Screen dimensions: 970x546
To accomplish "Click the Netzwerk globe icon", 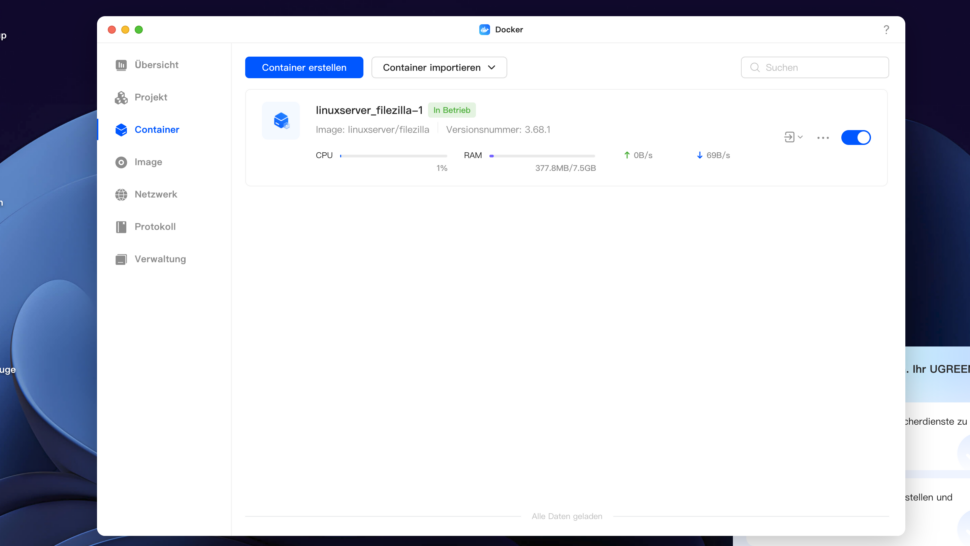I will pos(121,194).
